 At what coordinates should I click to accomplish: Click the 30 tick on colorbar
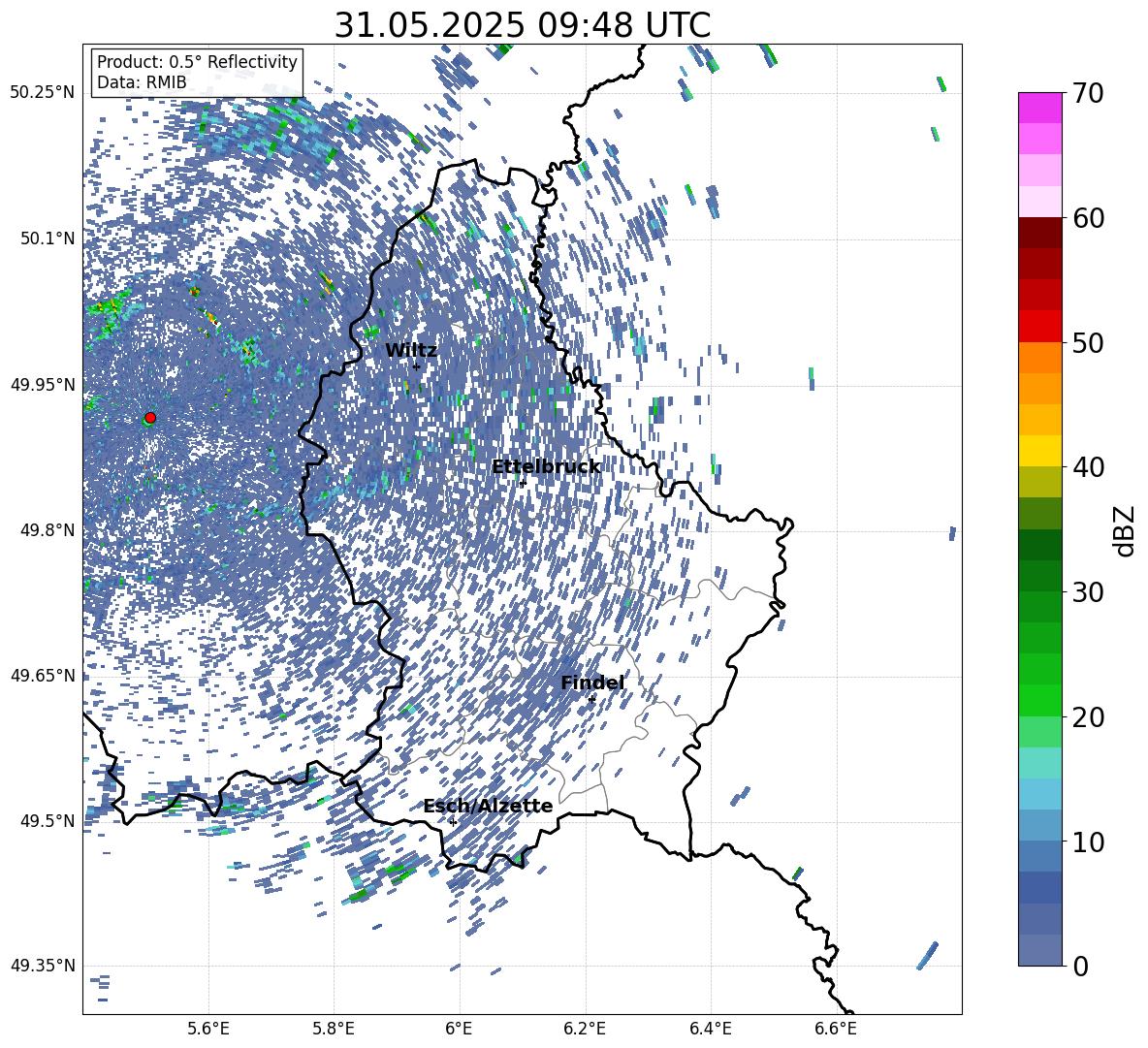1087,592
